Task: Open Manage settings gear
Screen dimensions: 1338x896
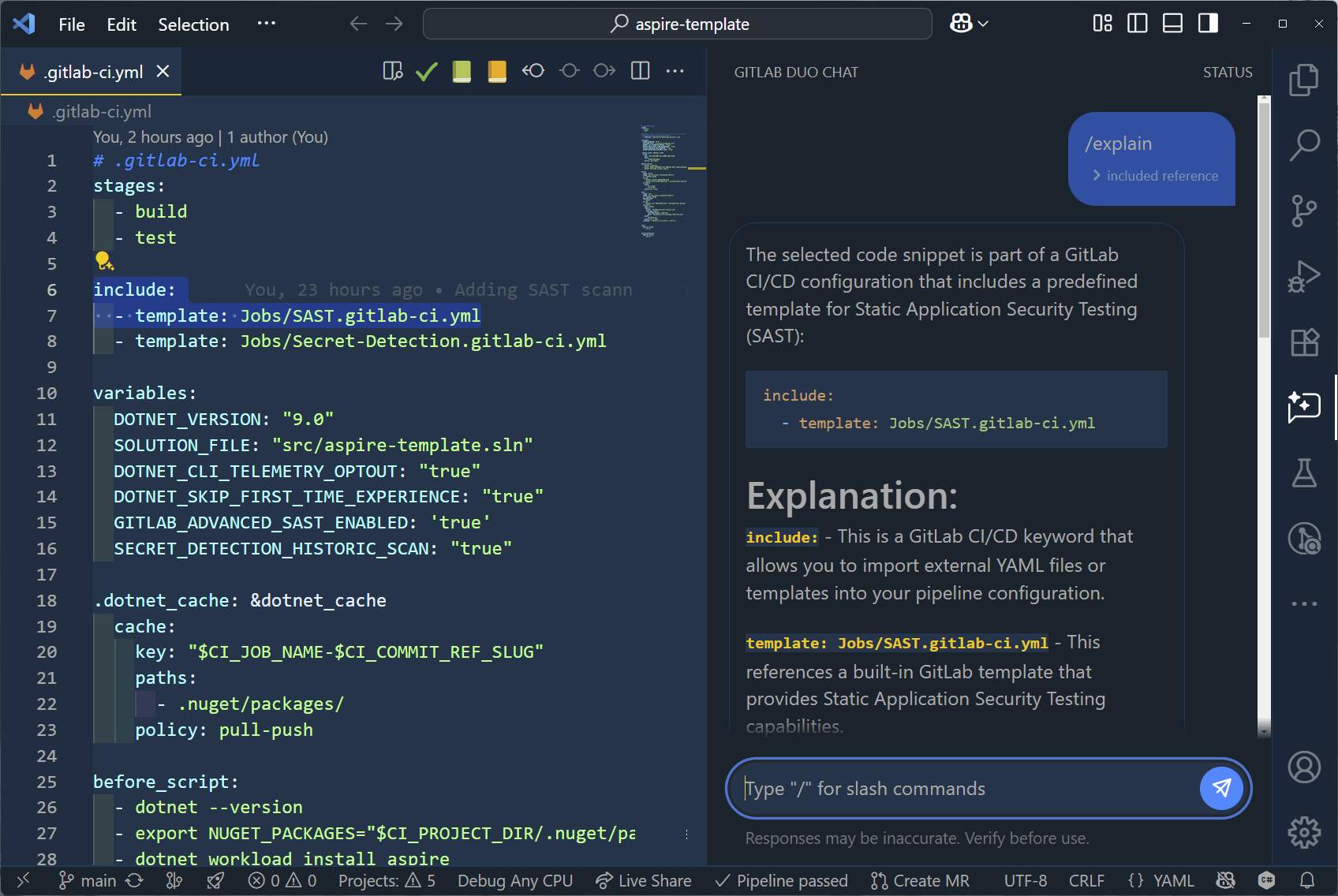Action: click(1304, 832)
